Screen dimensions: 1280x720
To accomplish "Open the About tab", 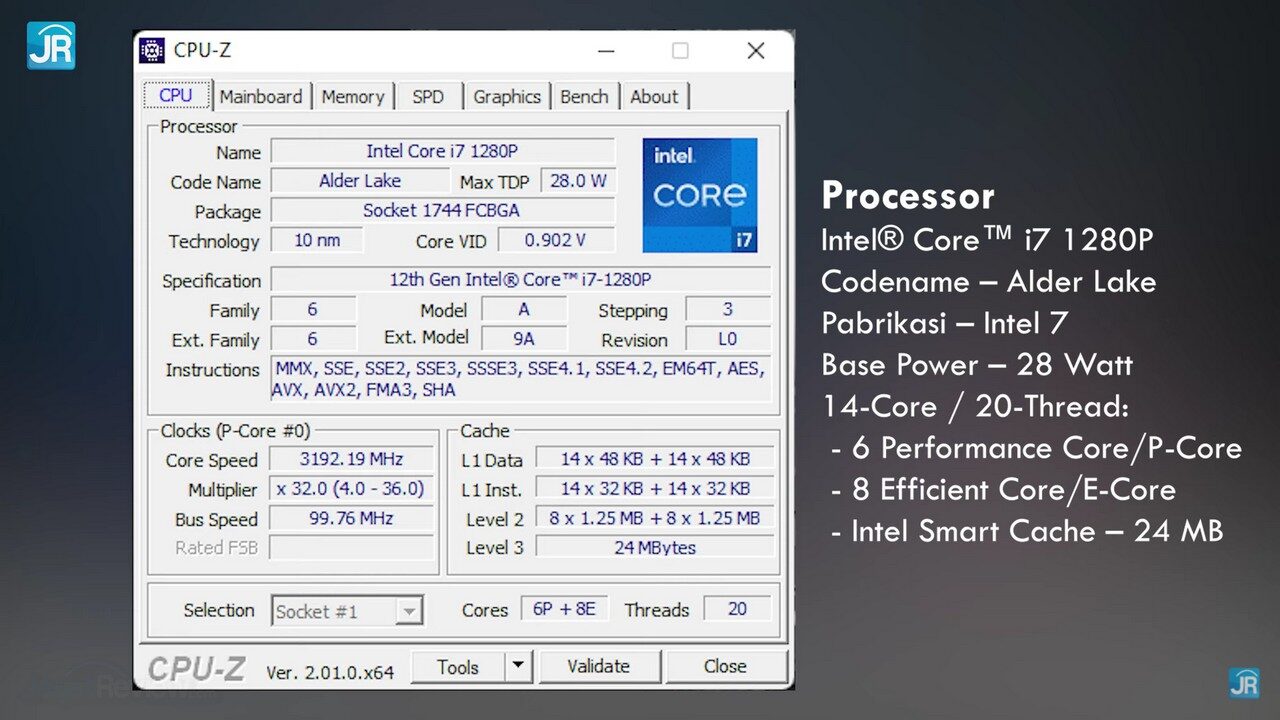I will [654, 97].
